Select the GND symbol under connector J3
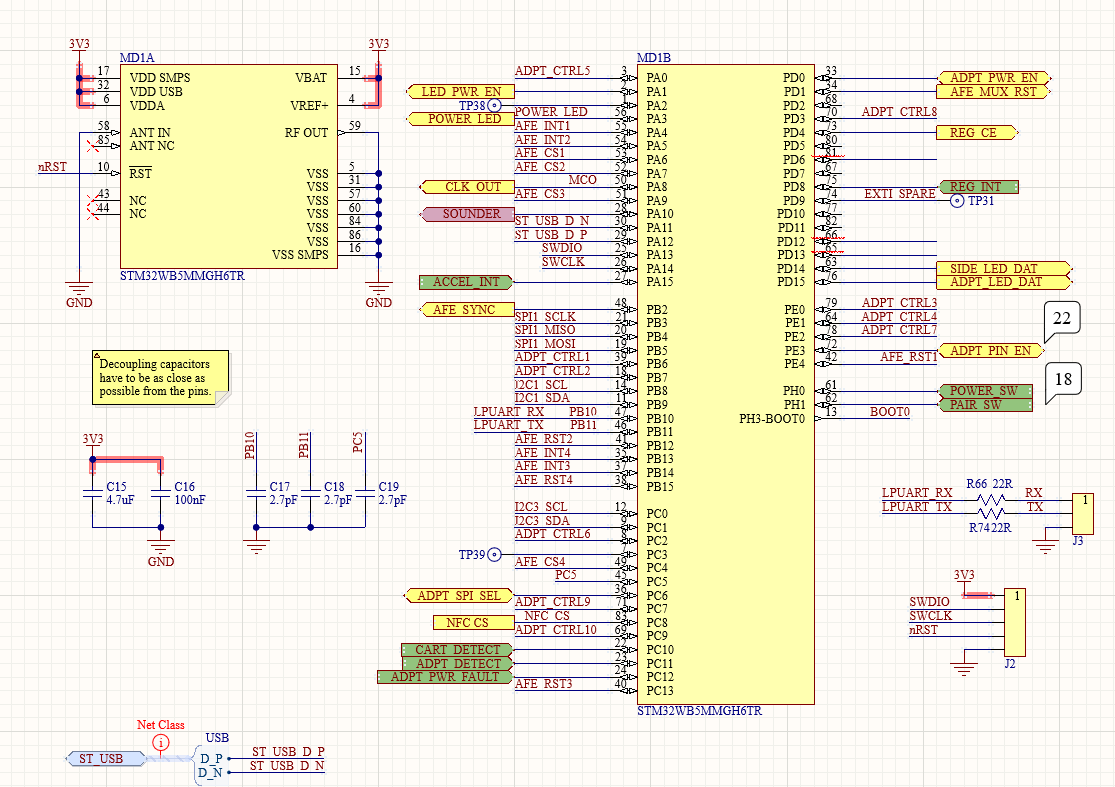 pos(1044,546)
